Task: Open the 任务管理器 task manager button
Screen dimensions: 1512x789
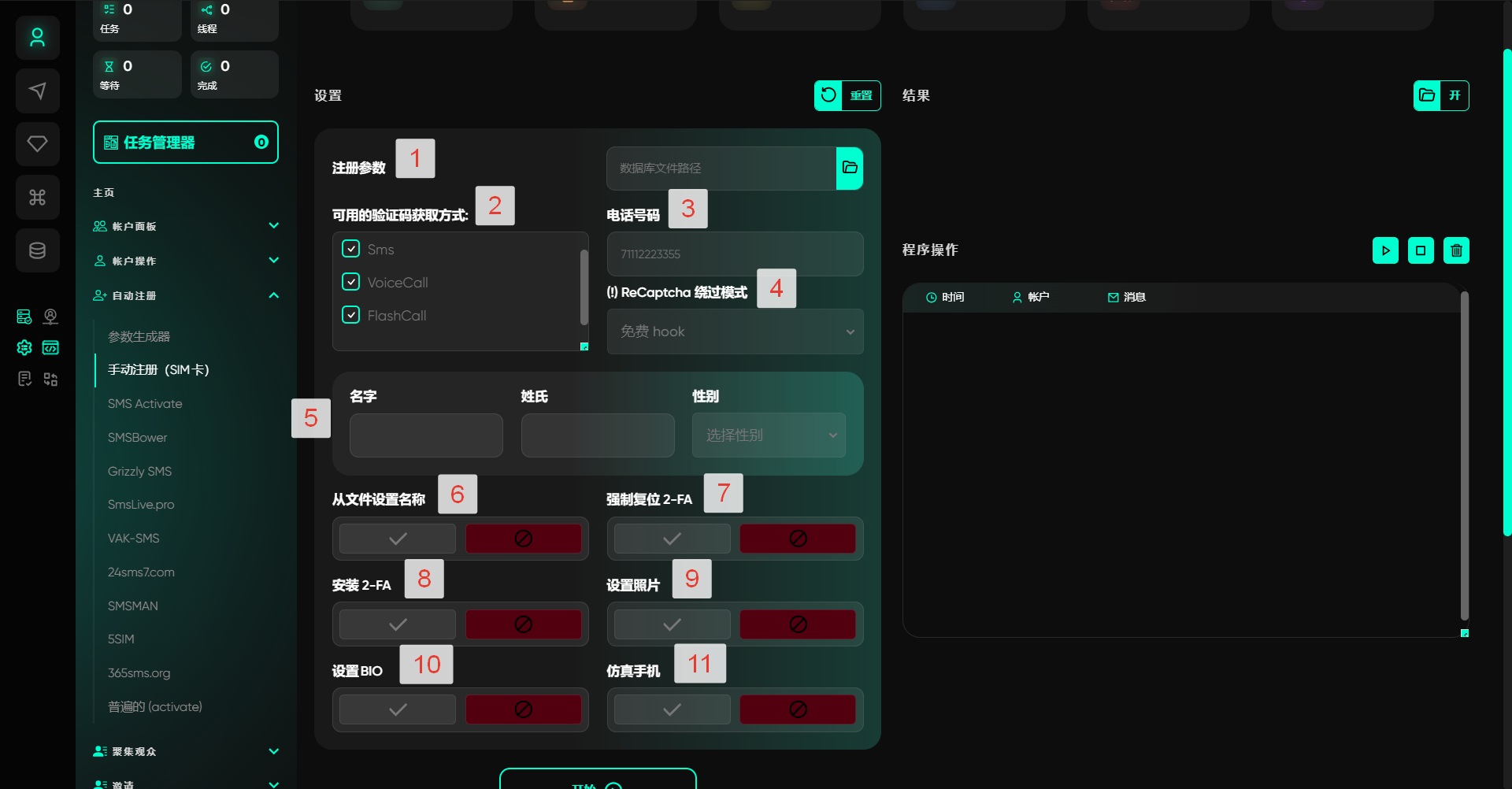Action: 186,143
